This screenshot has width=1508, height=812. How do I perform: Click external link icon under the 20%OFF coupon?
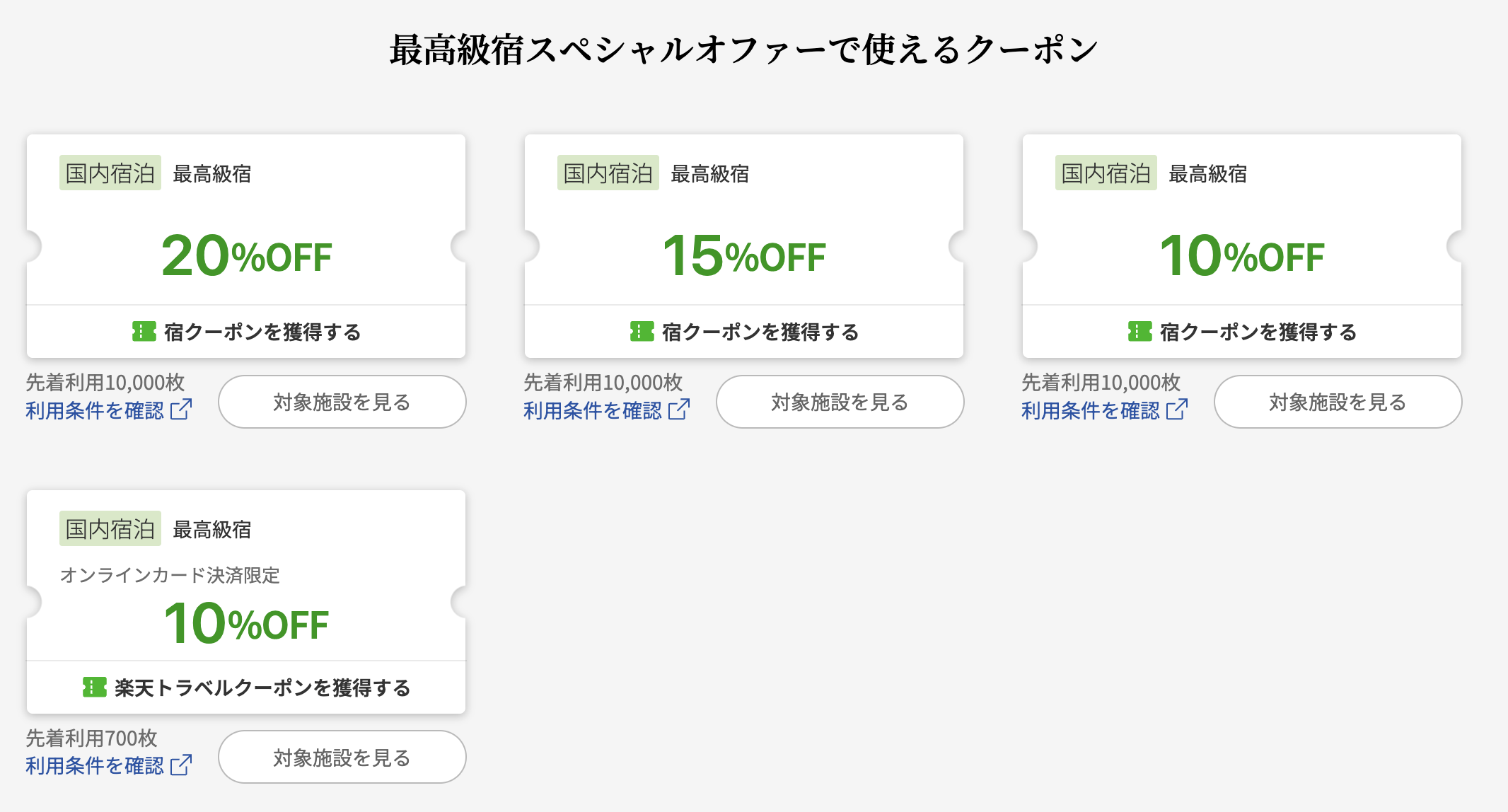[181, 410]
